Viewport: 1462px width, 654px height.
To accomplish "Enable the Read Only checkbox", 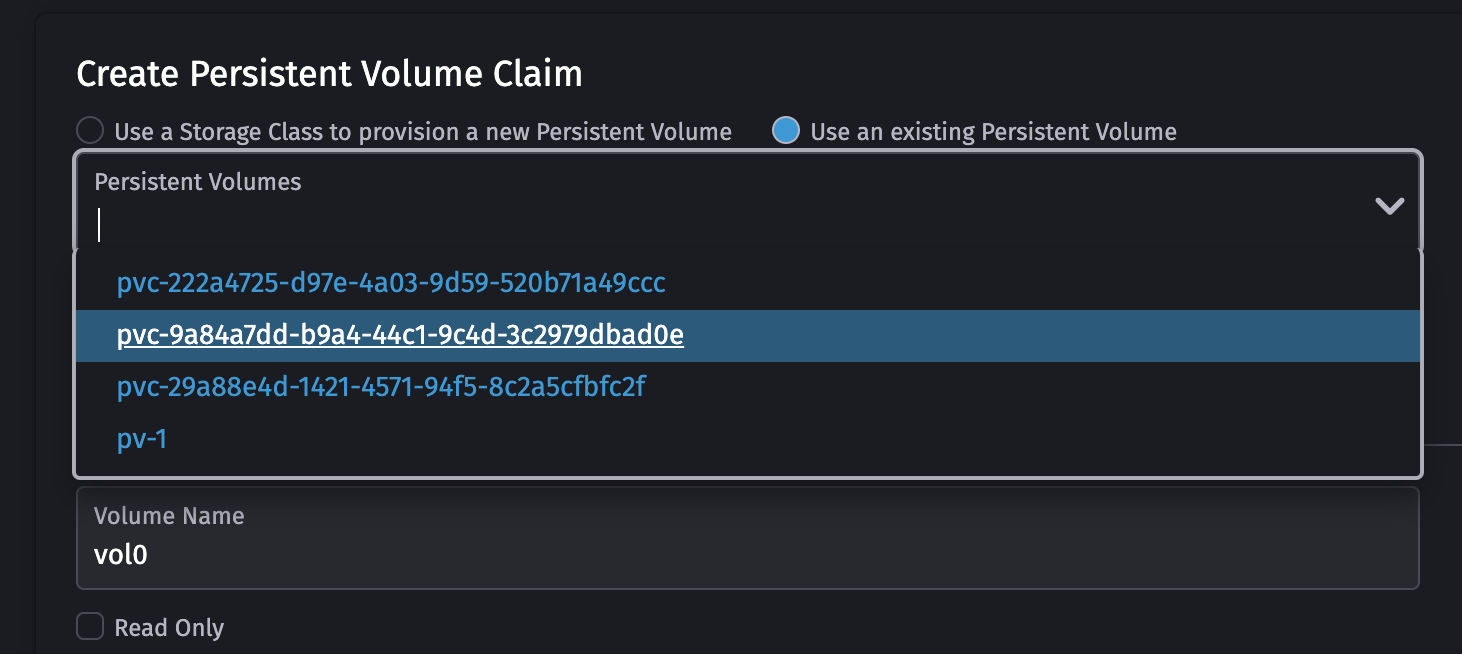I will [89, 626].
